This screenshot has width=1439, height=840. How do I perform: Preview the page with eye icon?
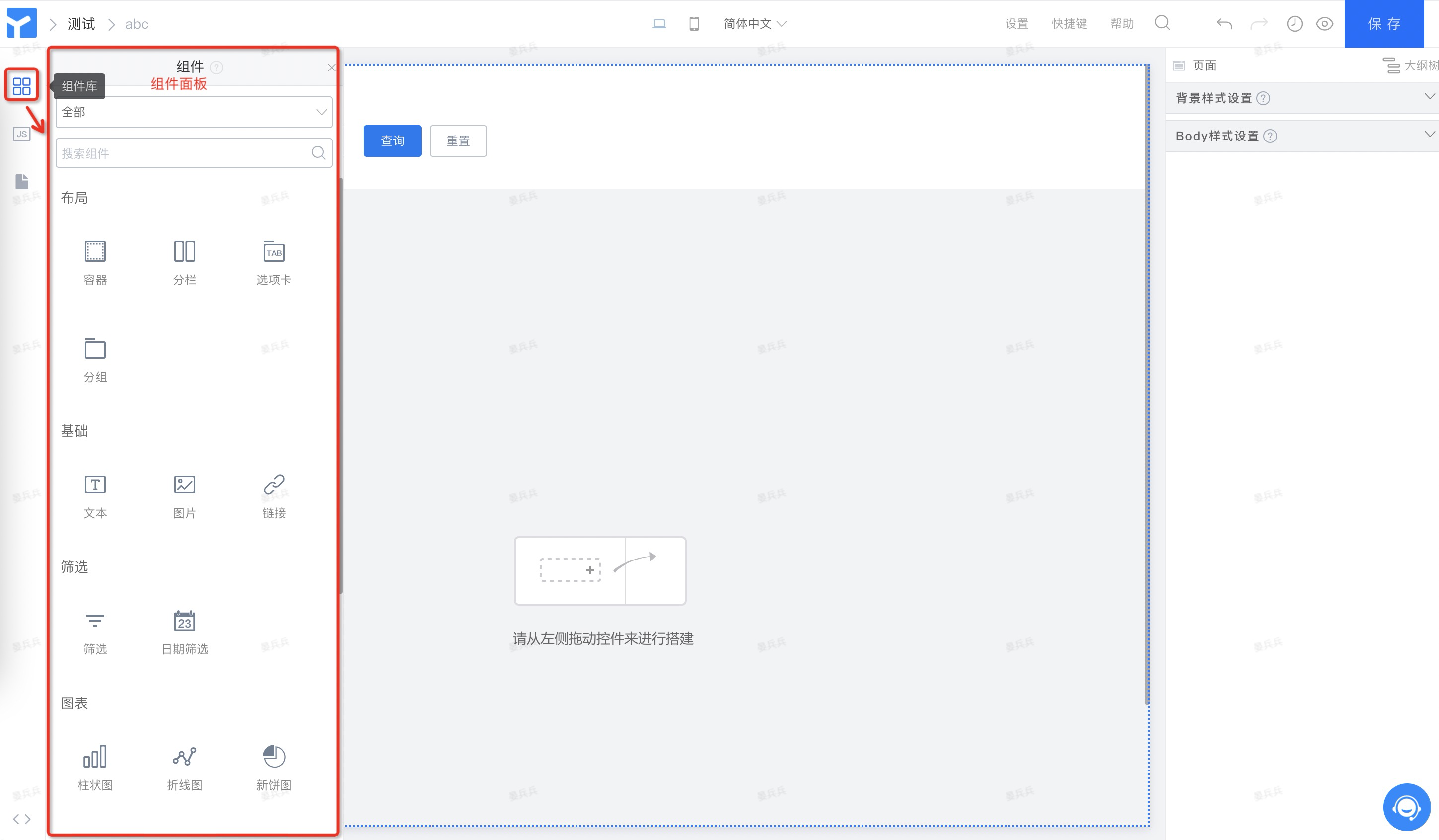[x=1325, y=24]
